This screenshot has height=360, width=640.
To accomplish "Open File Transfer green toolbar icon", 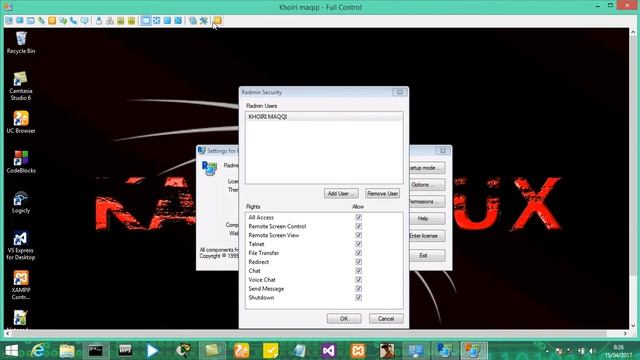I will coord(41,20).
